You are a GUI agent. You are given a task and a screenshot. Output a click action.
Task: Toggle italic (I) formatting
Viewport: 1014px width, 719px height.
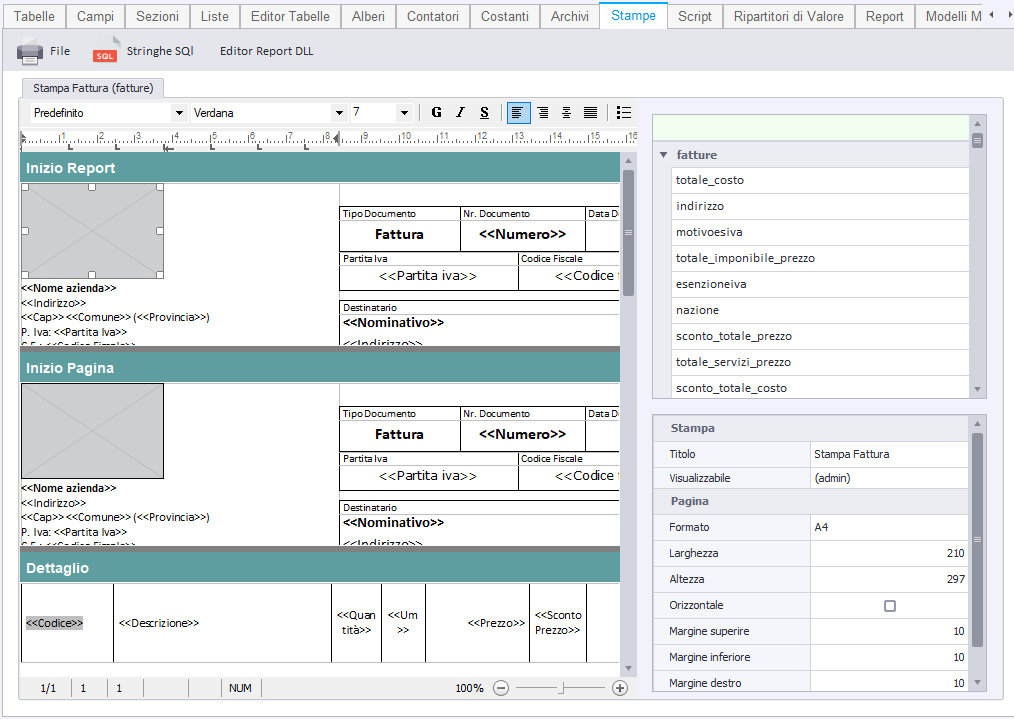click(x=460, y=113)
